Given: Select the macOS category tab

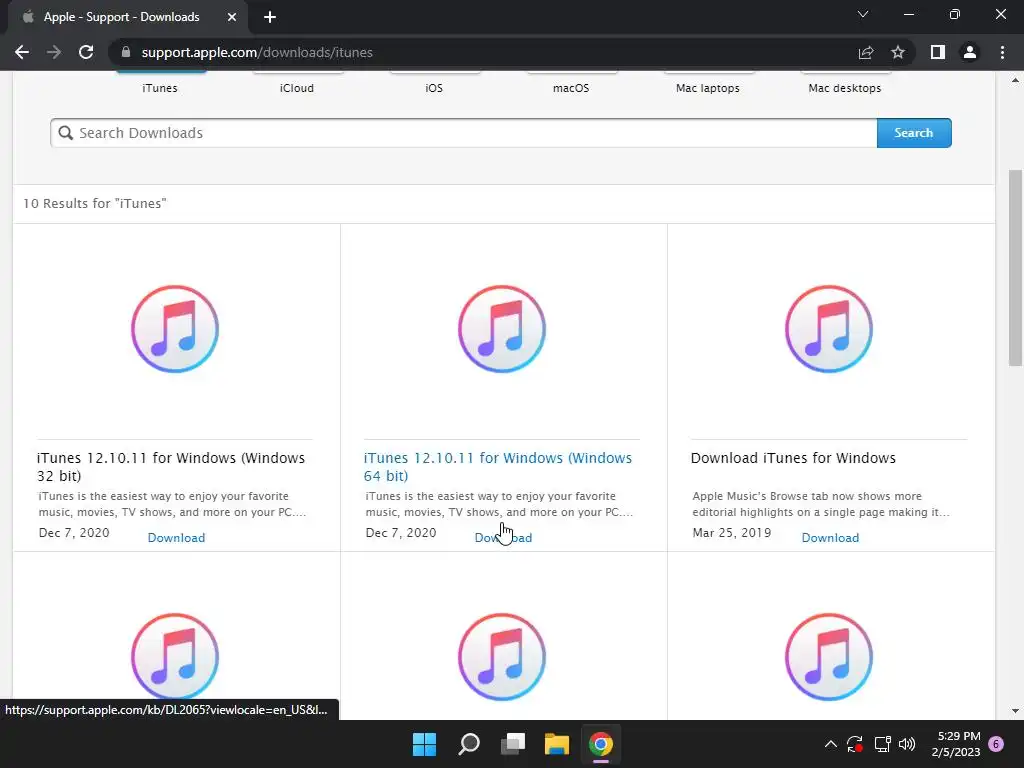Looking at the screenshot, I should (571, 88).
